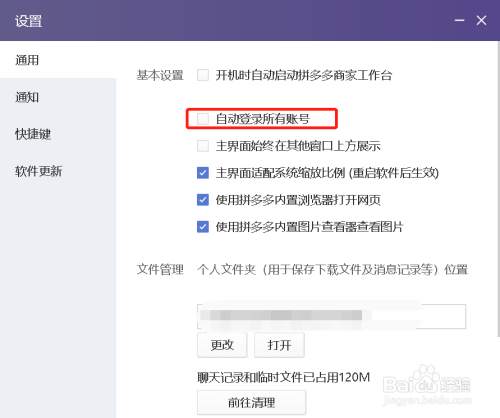Image resolution: width=500 pixels, height=418 pixels.
Task: Open the 通用 settings tab
Action: [58, 60]
